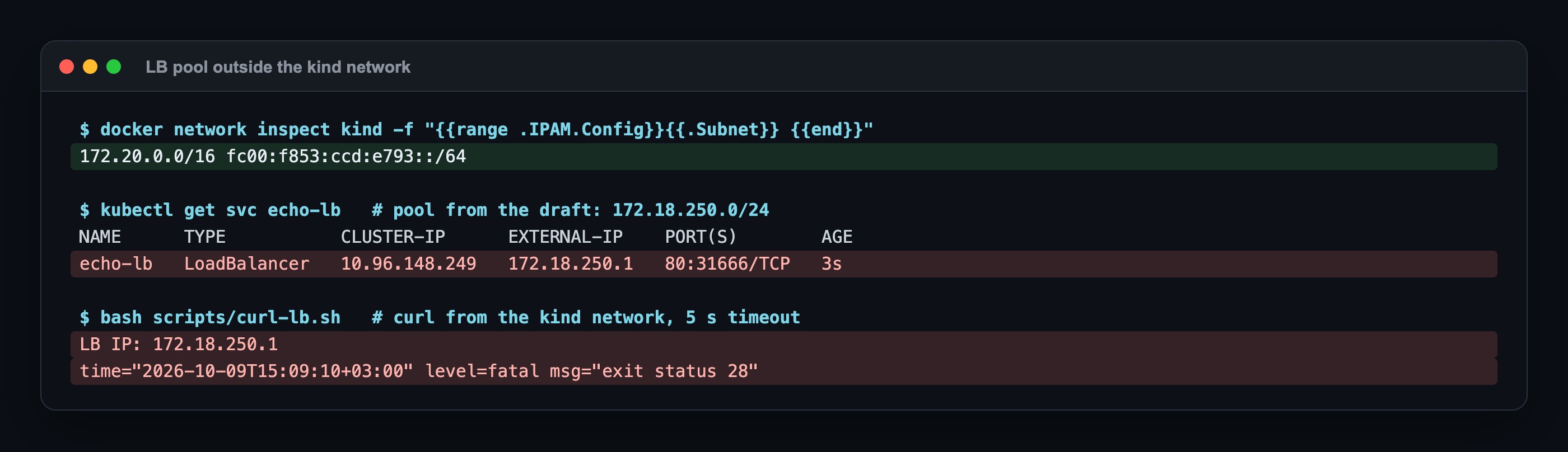This screenshot has width=1568, height=452.
Task: Click the NAME column header
Action: pyautogui.click(x=100, y=237)
